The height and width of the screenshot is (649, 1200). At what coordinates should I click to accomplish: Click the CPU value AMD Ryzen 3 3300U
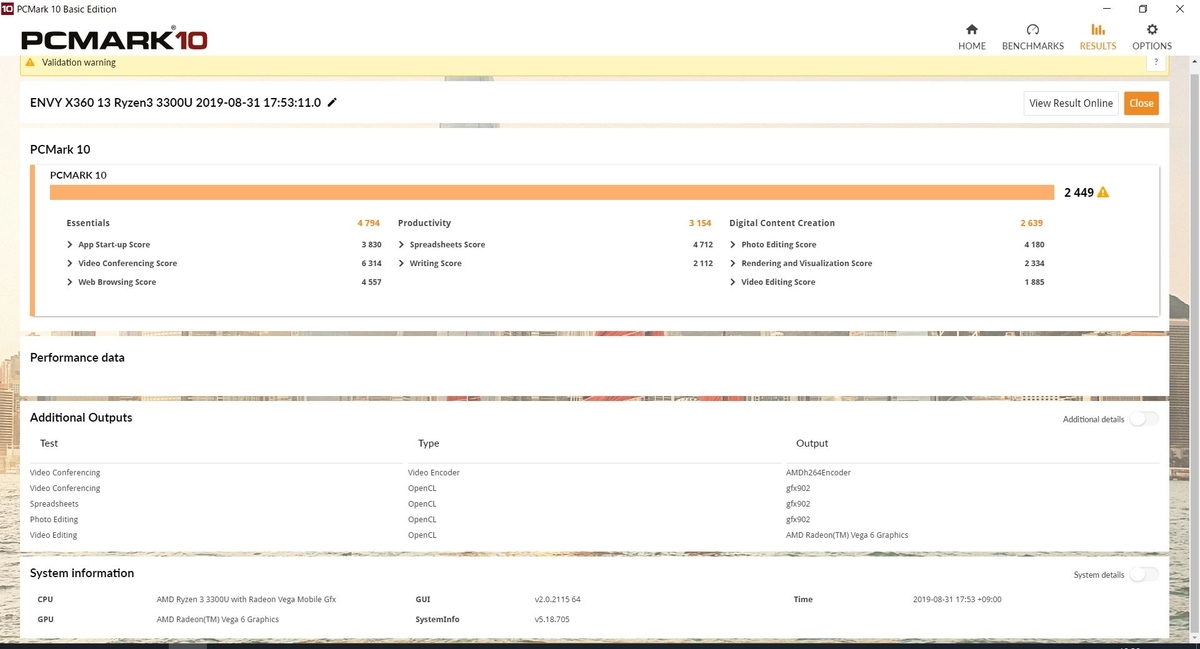(246, 600)
